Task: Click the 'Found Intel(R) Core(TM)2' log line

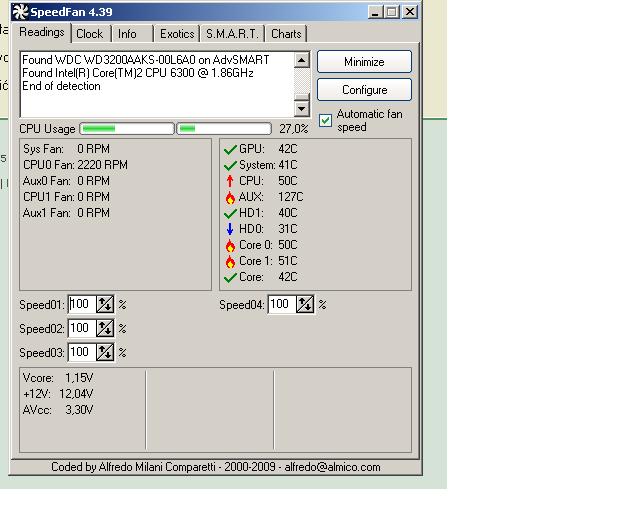Action: click(x=138, y=73)
